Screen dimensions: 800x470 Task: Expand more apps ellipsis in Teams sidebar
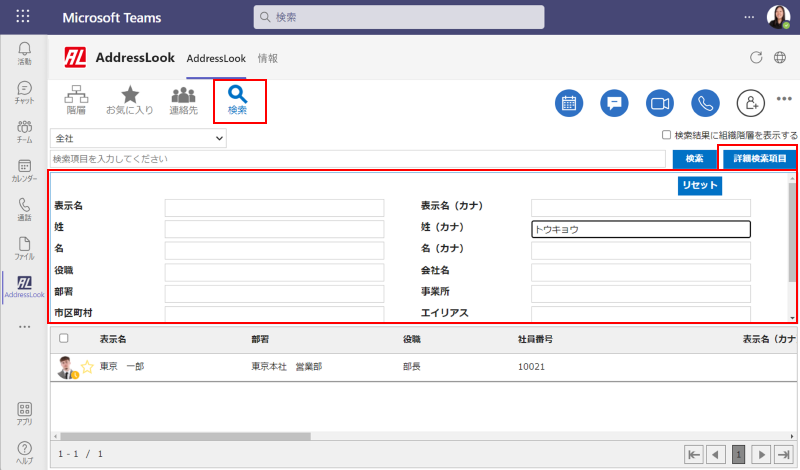tap(24, 327)
